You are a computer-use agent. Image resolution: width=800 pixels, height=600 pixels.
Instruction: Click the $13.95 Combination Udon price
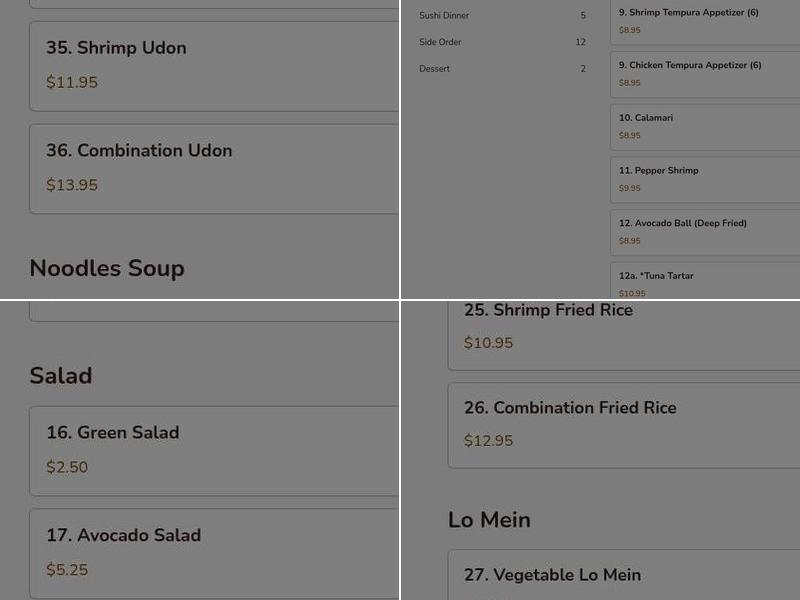click(x=72, y=185)
